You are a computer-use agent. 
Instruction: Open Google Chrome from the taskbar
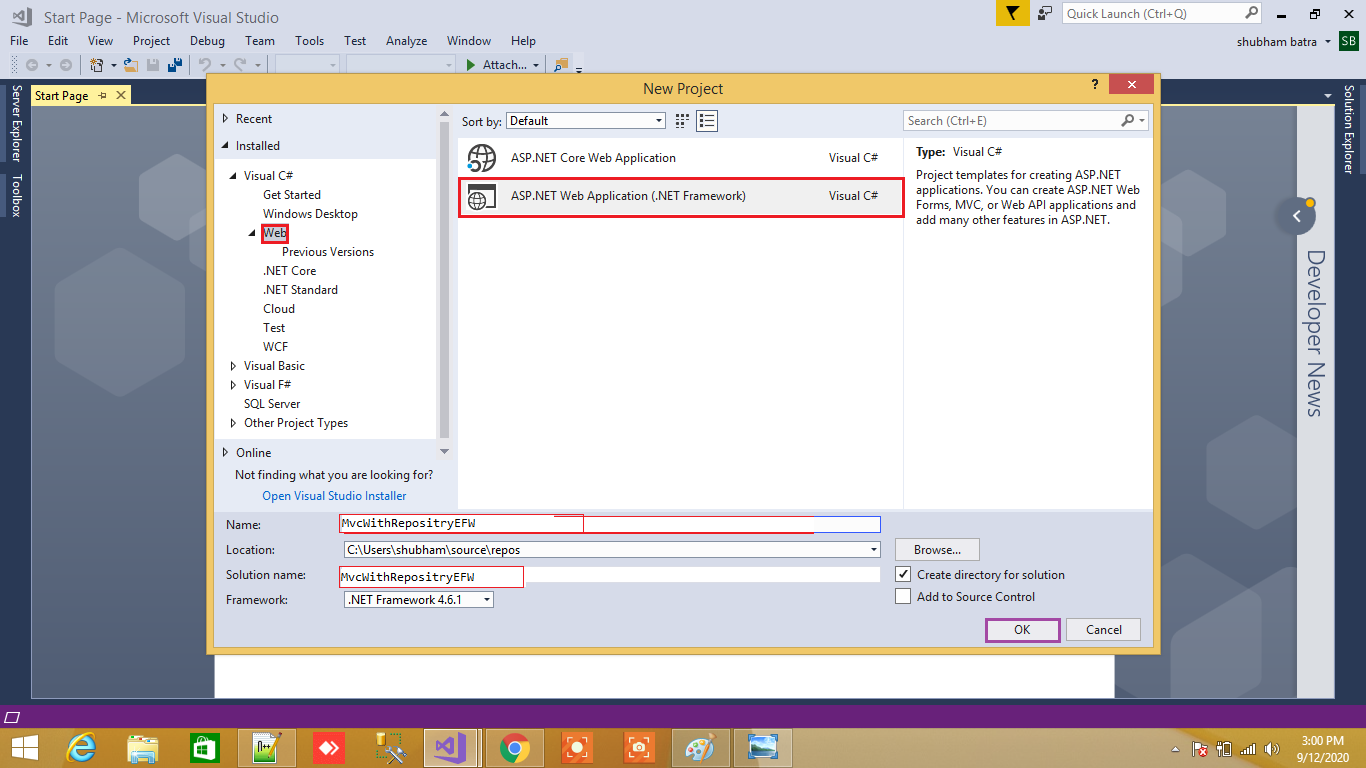coord(515,748)
